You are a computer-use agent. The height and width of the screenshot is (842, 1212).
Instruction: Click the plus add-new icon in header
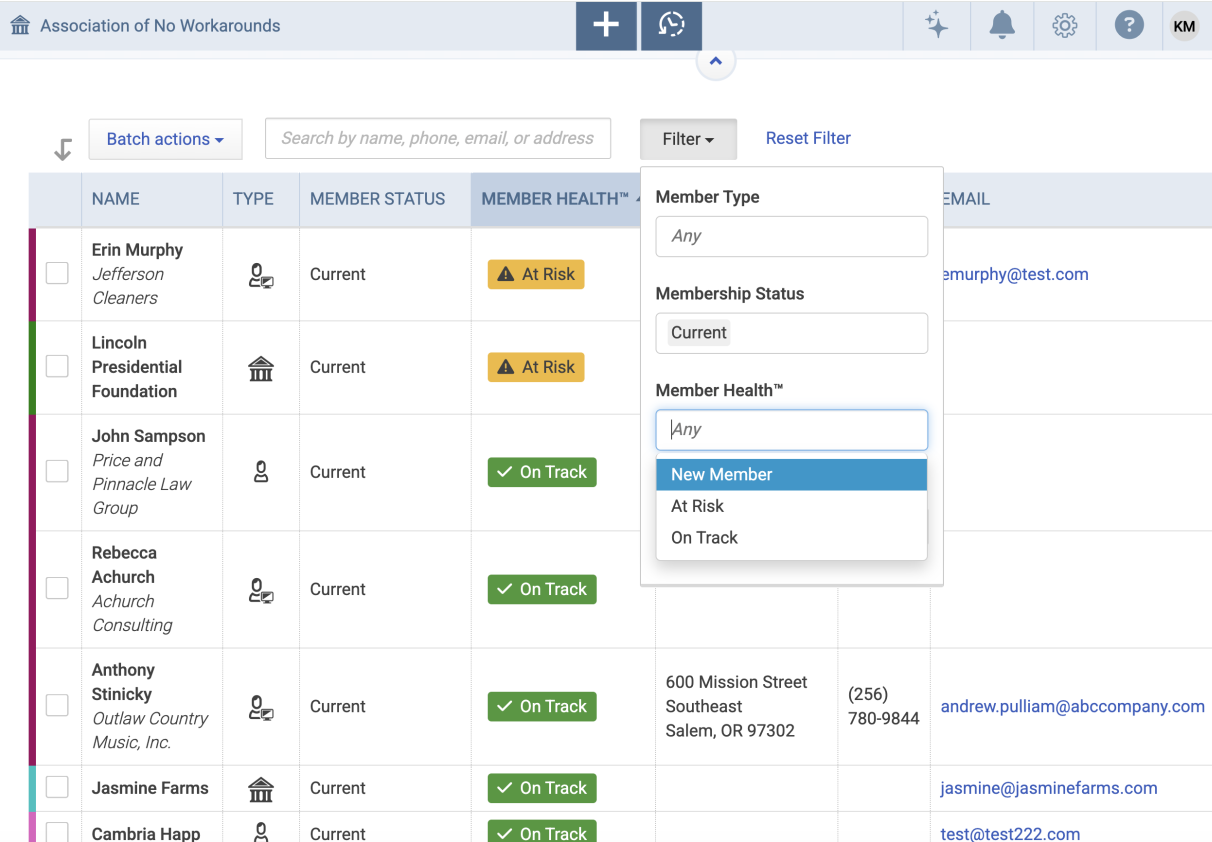[606, 26]
